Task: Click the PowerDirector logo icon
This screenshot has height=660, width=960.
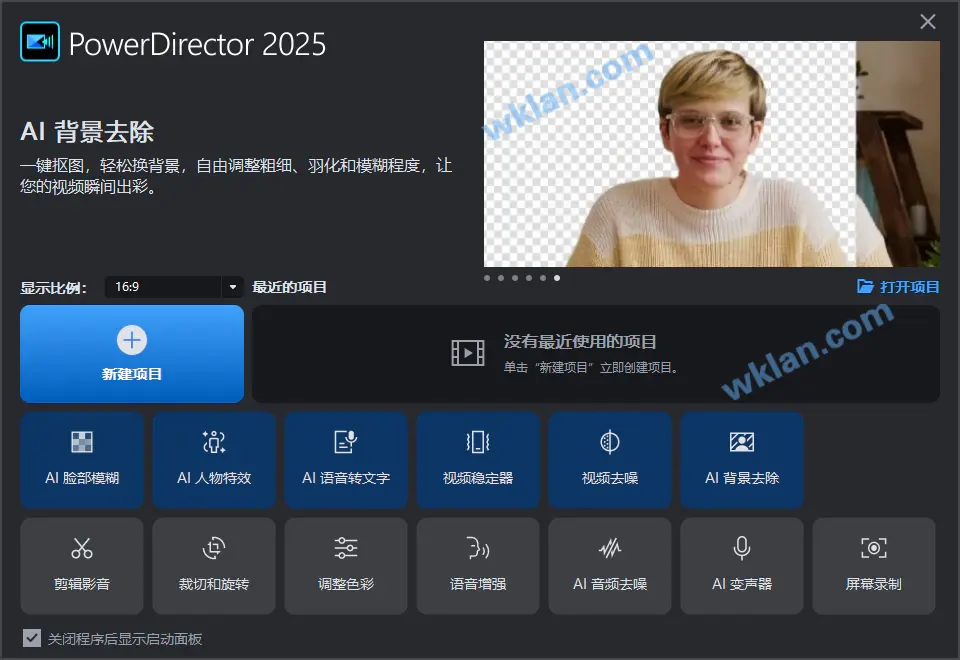Action: 40,42
